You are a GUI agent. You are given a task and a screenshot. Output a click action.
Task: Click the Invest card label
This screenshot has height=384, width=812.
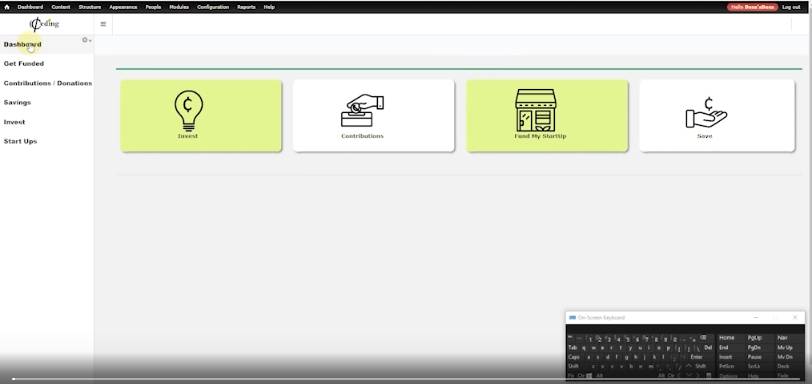[x=188, y=136]
